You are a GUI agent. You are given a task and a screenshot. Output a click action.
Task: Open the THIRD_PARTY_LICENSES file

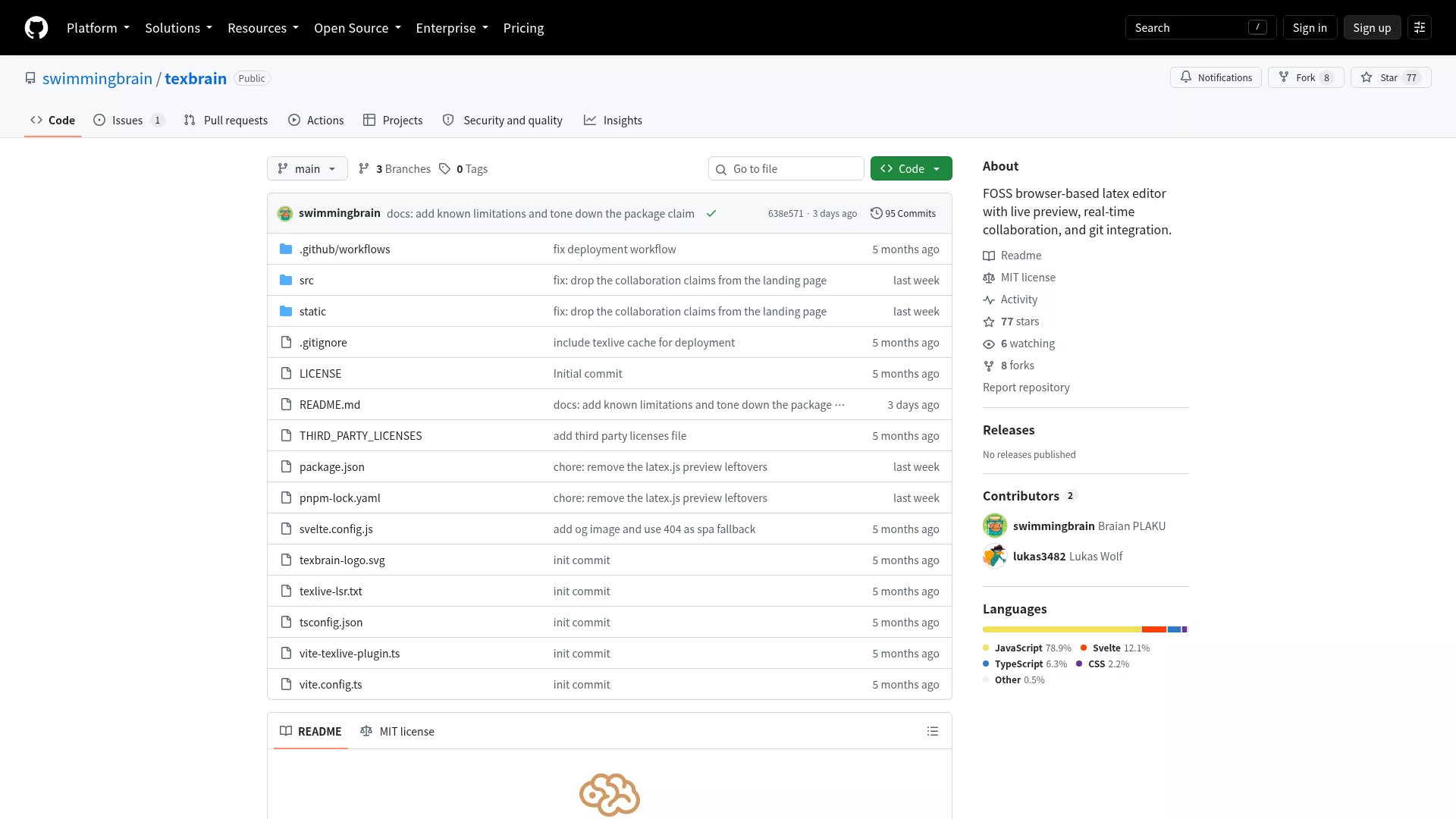[361, 436]
